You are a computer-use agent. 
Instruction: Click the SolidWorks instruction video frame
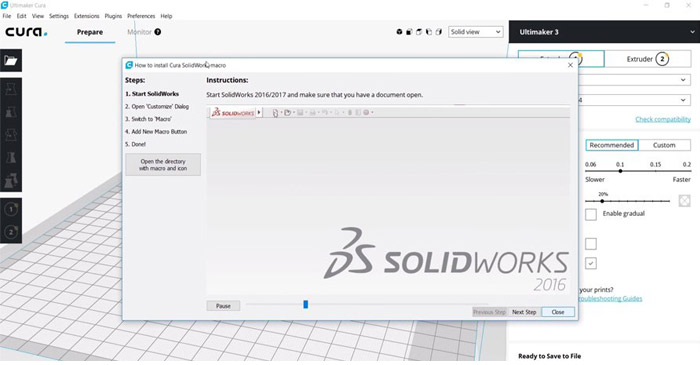pos(388,200)
